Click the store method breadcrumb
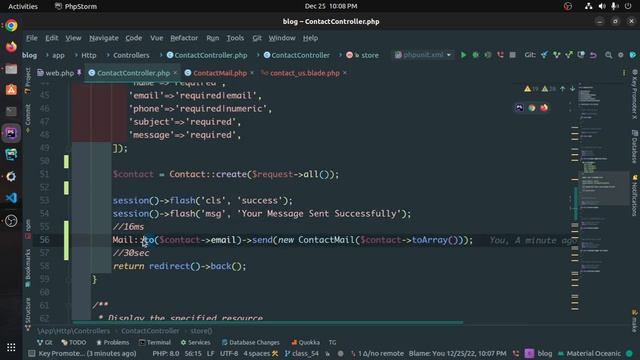 pos(363,55)
